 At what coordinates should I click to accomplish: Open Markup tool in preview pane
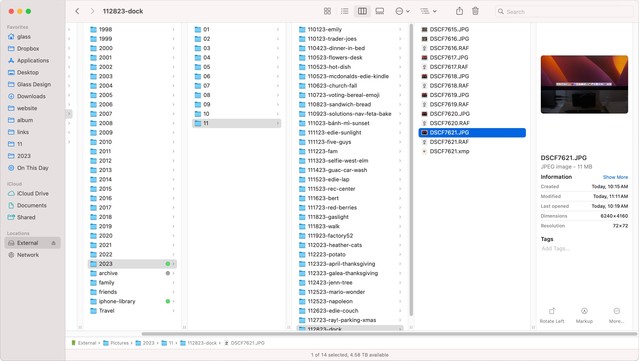584,315
